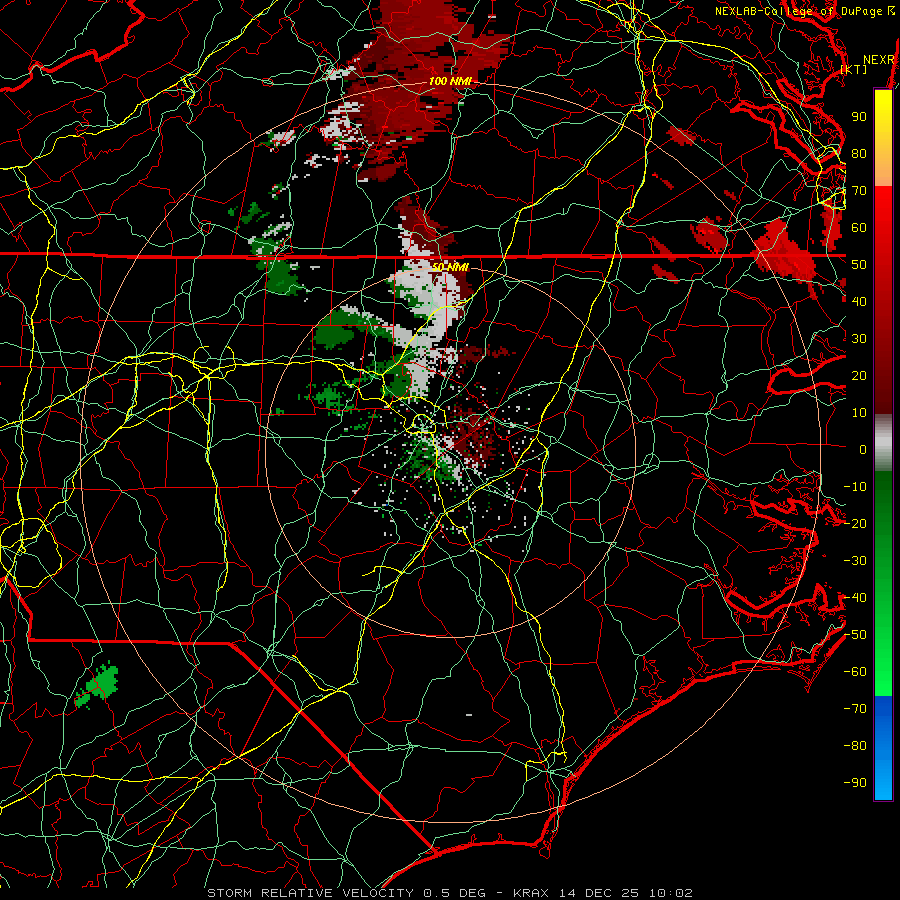Screen dimensions: 900x900
Task: Click the gray zero-velocity band on color bar
Action: pyautogui.click(x=883, y=443)
